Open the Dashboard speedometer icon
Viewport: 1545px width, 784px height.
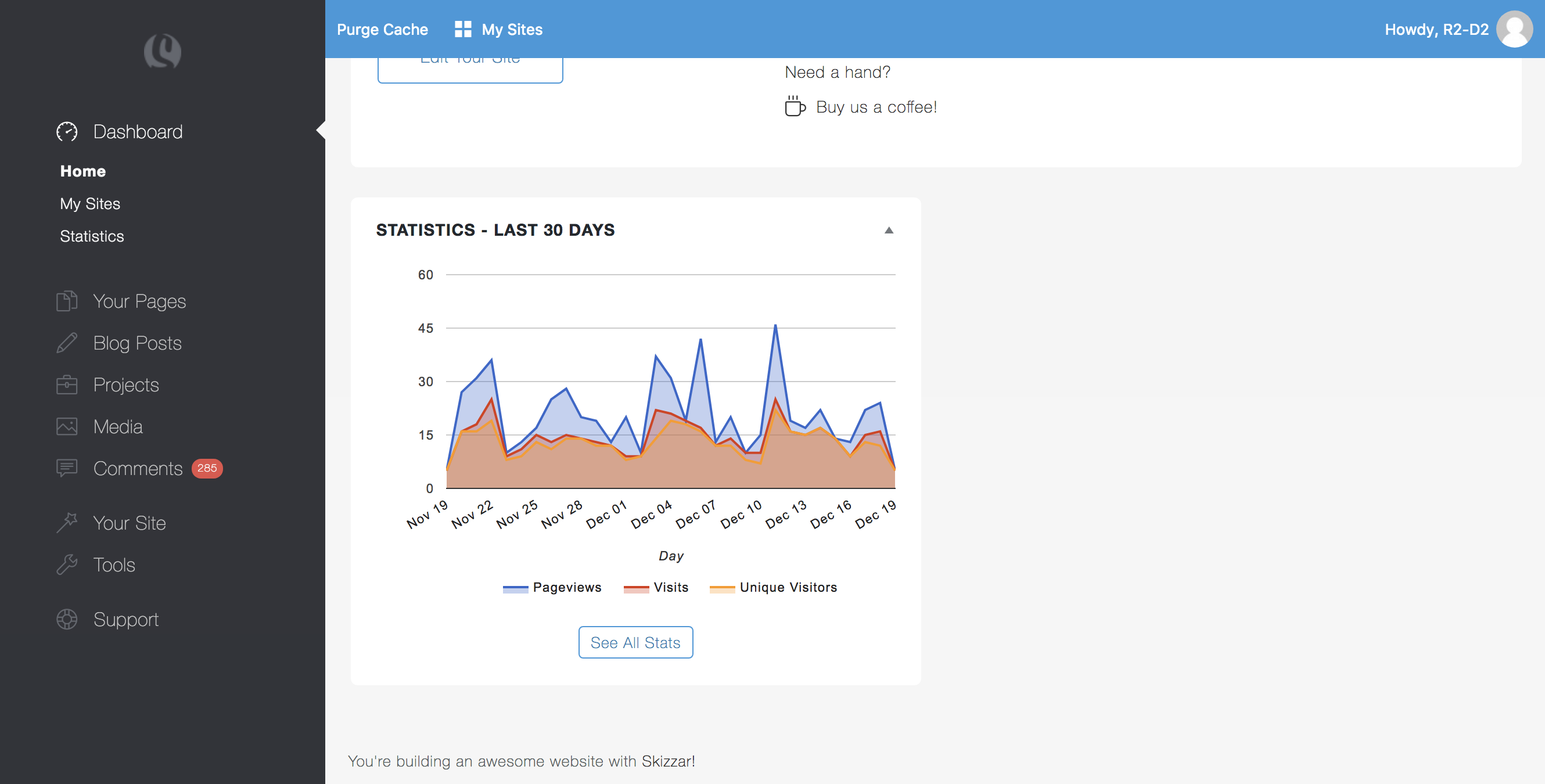[67, 131]
